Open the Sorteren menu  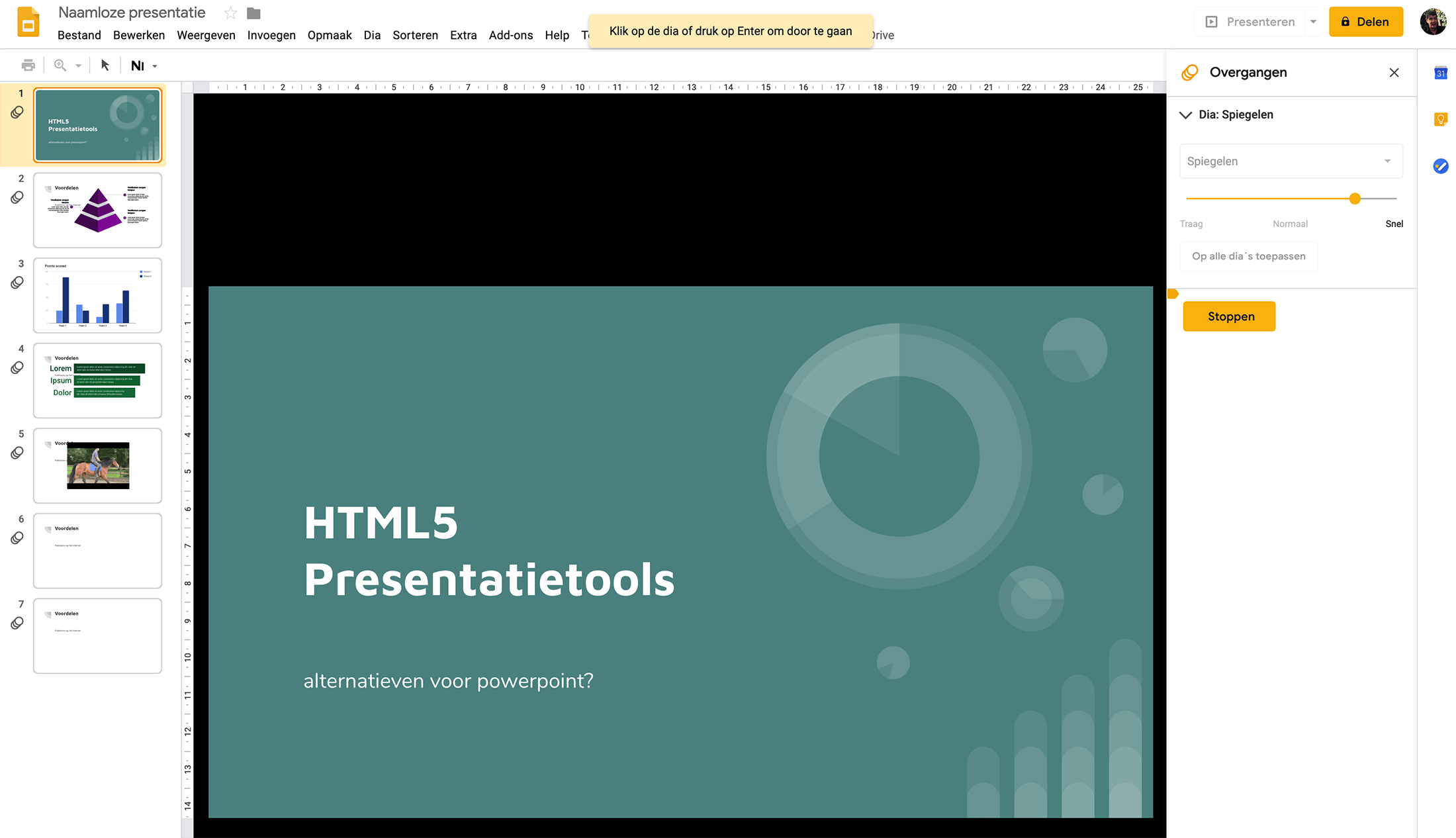pos(415,35)
